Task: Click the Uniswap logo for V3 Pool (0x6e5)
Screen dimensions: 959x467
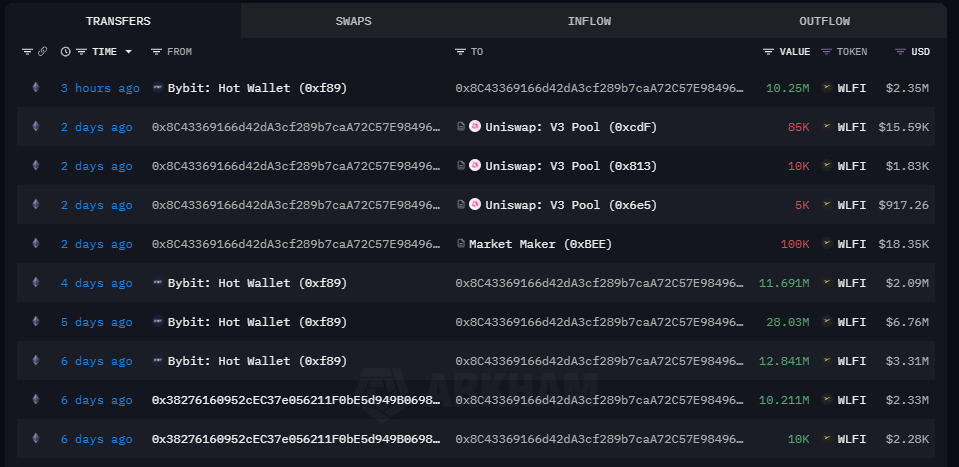Action: (475, 205)
